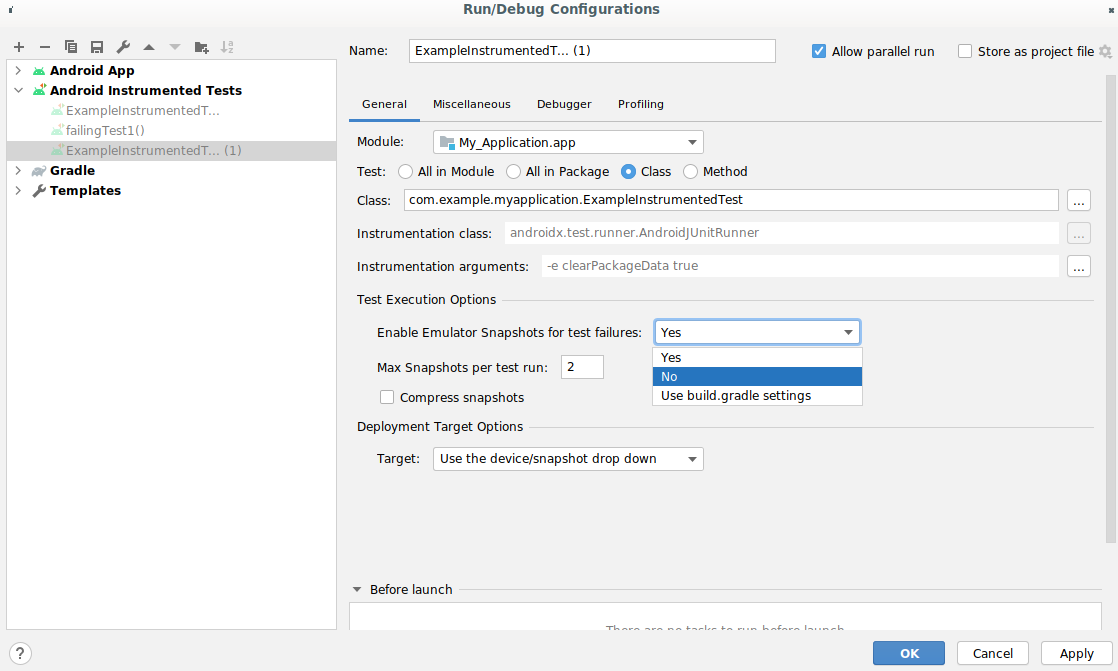Image resolution: width=1118 pixels, height=671 pixels.
Task: Open the deployment Target dropdown
Action: [568, 459]
